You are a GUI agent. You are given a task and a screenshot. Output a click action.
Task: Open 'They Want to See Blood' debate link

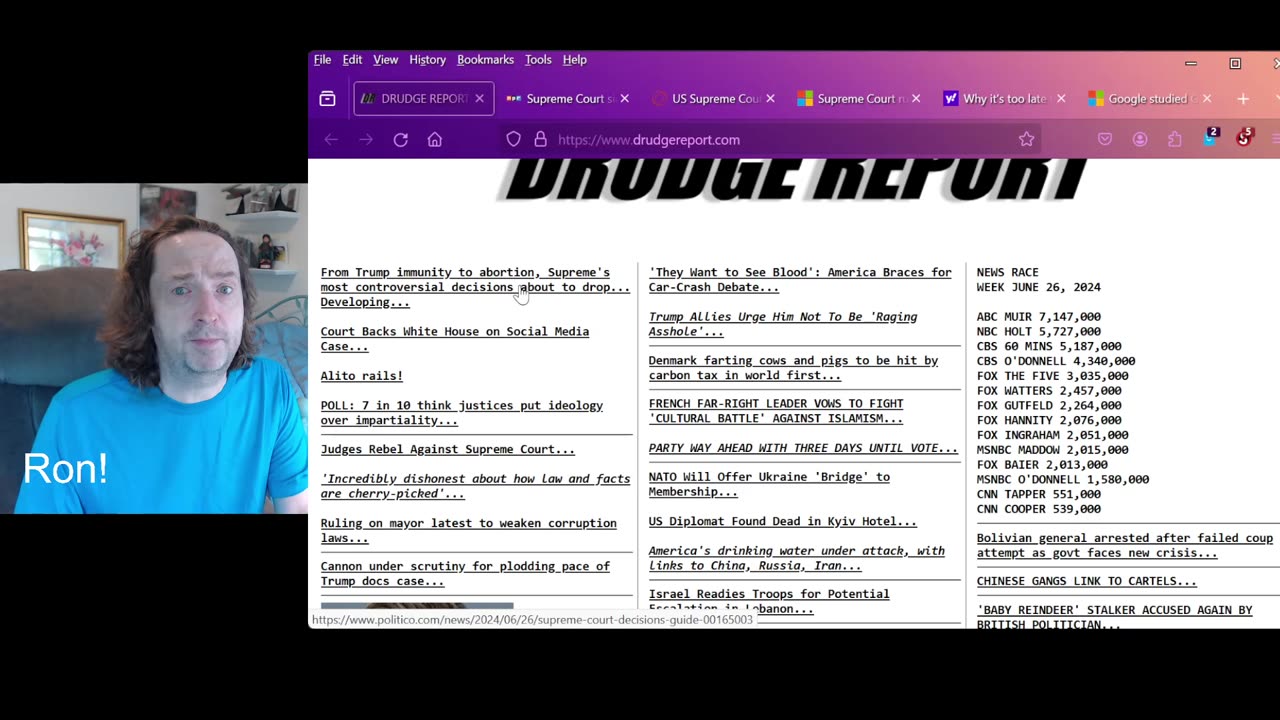tap(800, 280)
